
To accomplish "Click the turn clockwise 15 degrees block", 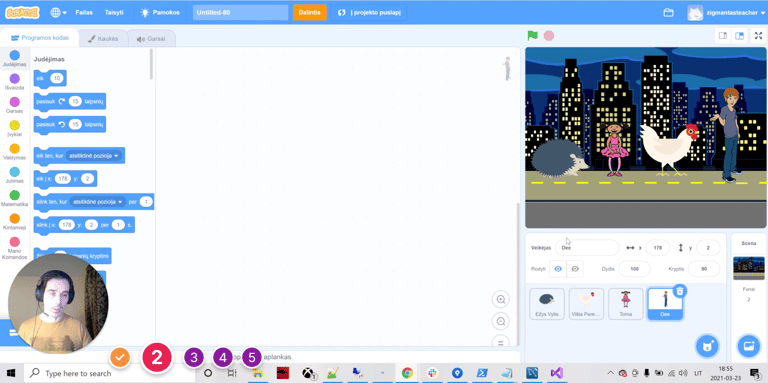I will [x=47, y=101].
